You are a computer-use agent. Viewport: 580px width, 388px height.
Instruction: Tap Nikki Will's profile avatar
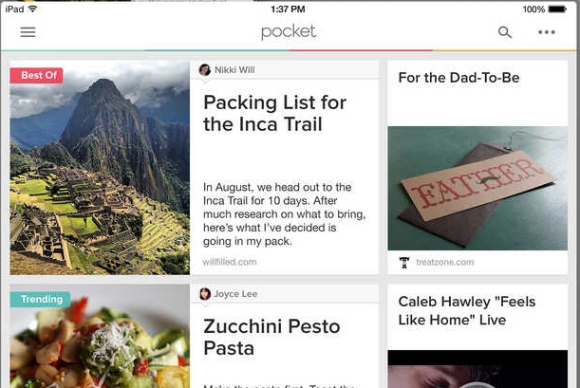click(205, 70)
